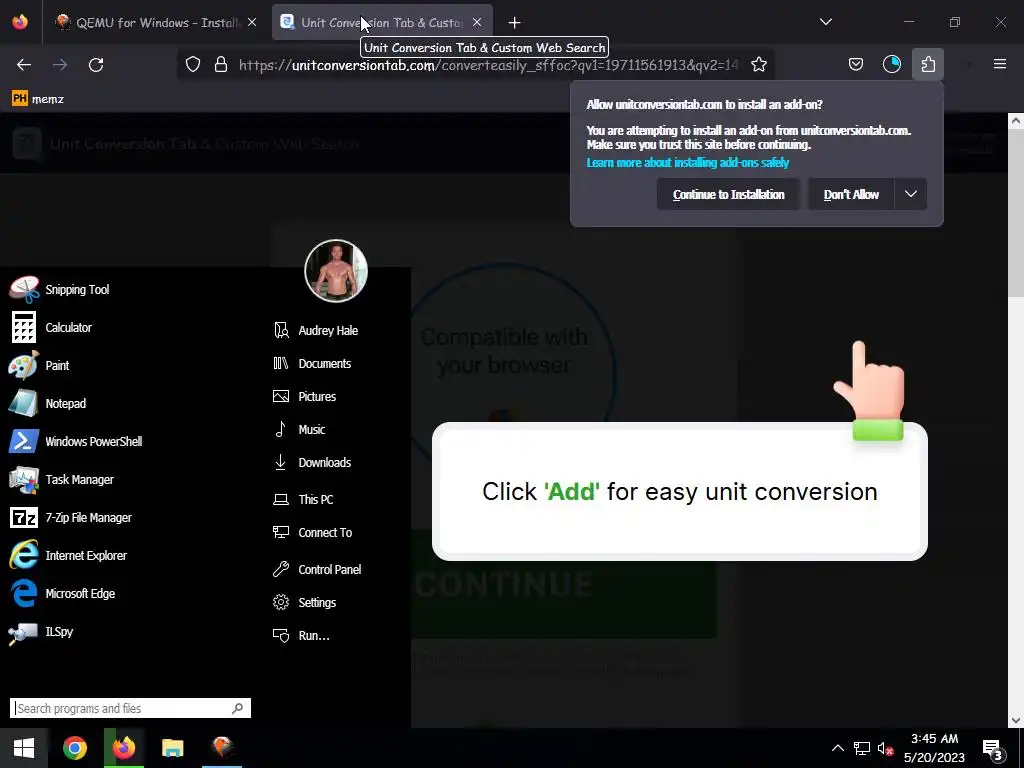Bookmark this page with the star
This screenshot has width=1024, height=768.
coord(759,65)
